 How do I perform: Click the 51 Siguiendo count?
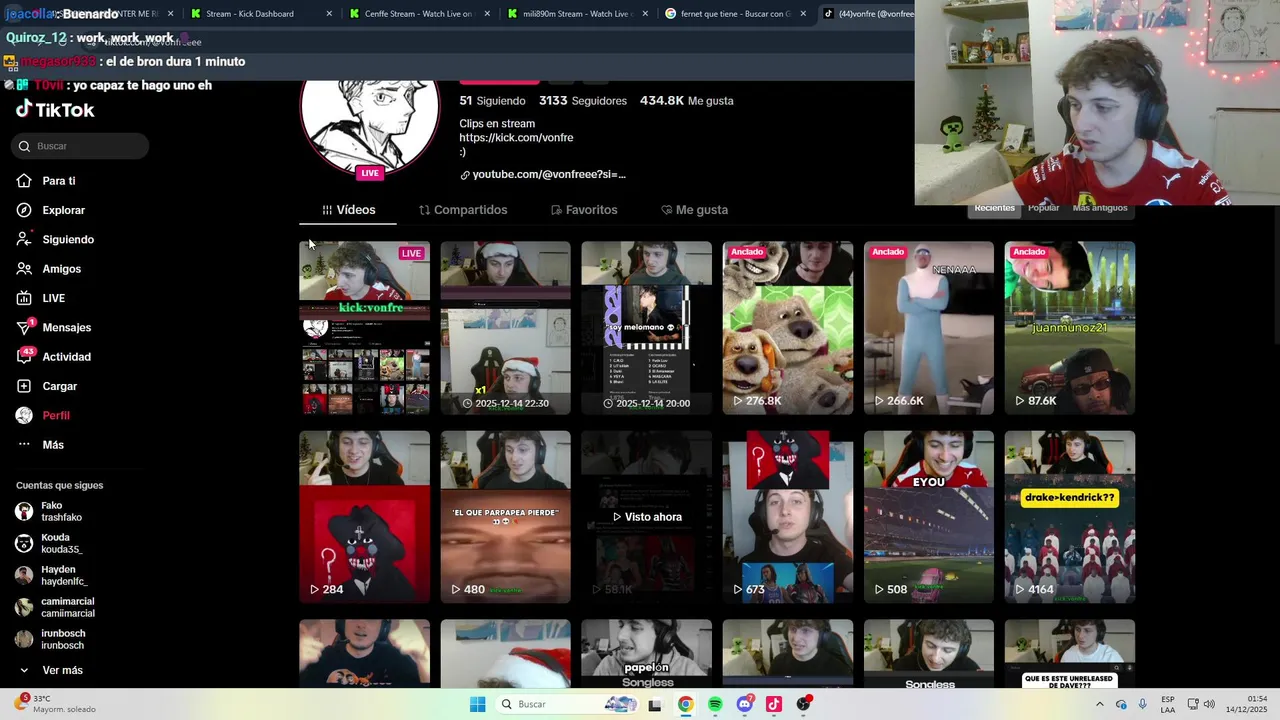pos(492,101)
